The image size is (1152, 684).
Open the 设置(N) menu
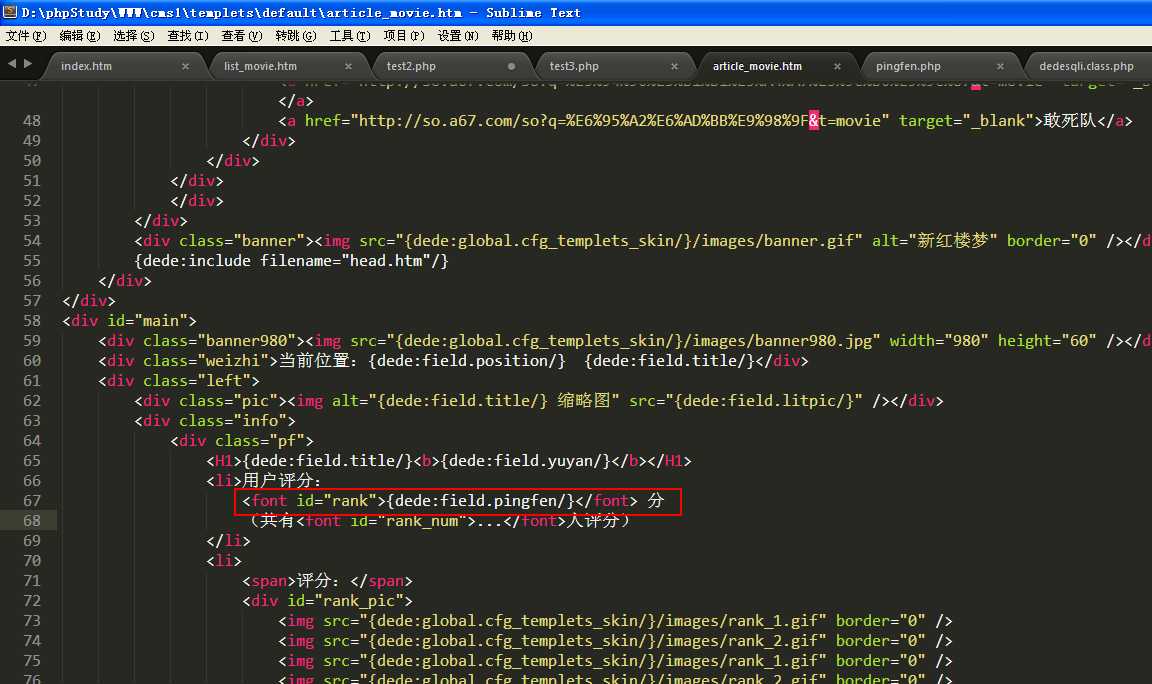458,35
